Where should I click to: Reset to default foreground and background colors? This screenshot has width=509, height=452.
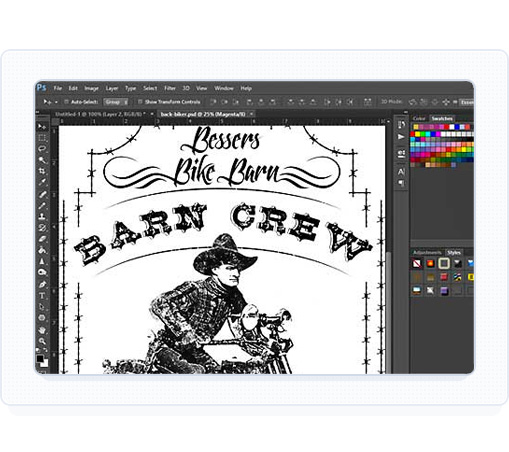point(39,350)
